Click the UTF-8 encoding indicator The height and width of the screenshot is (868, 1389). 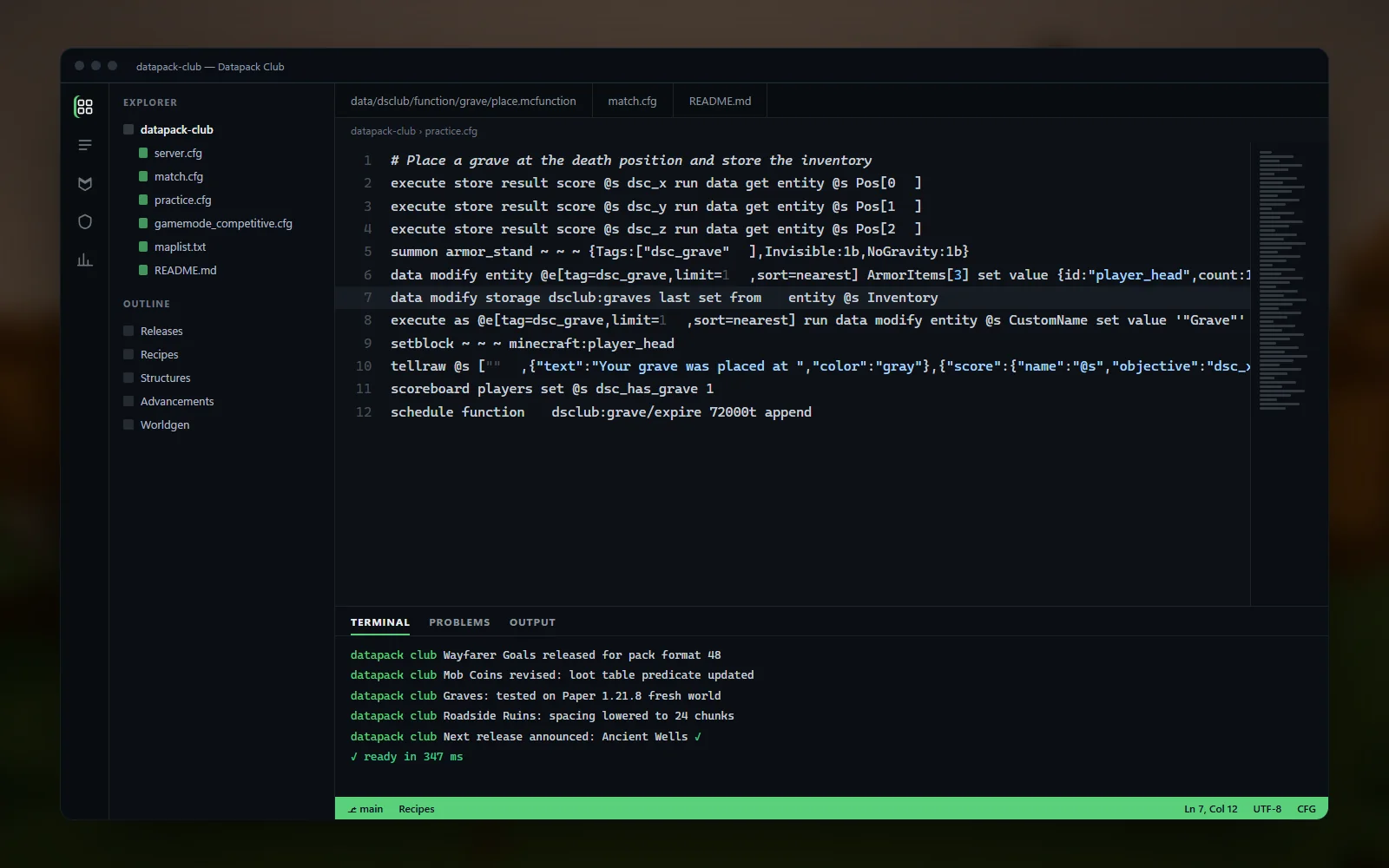[1267, 809]
